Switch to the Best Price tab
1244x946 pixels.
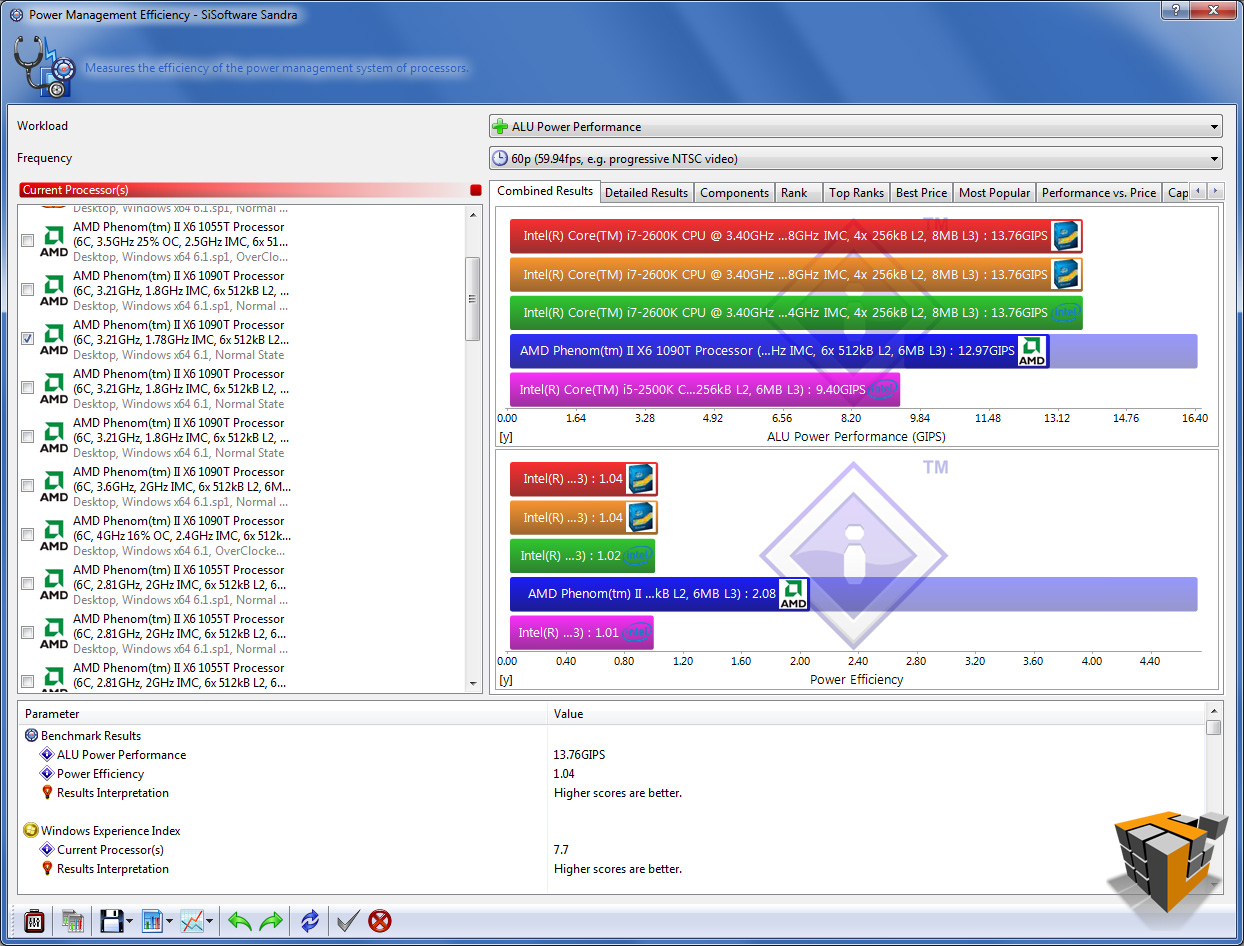(x=921, y=193)
